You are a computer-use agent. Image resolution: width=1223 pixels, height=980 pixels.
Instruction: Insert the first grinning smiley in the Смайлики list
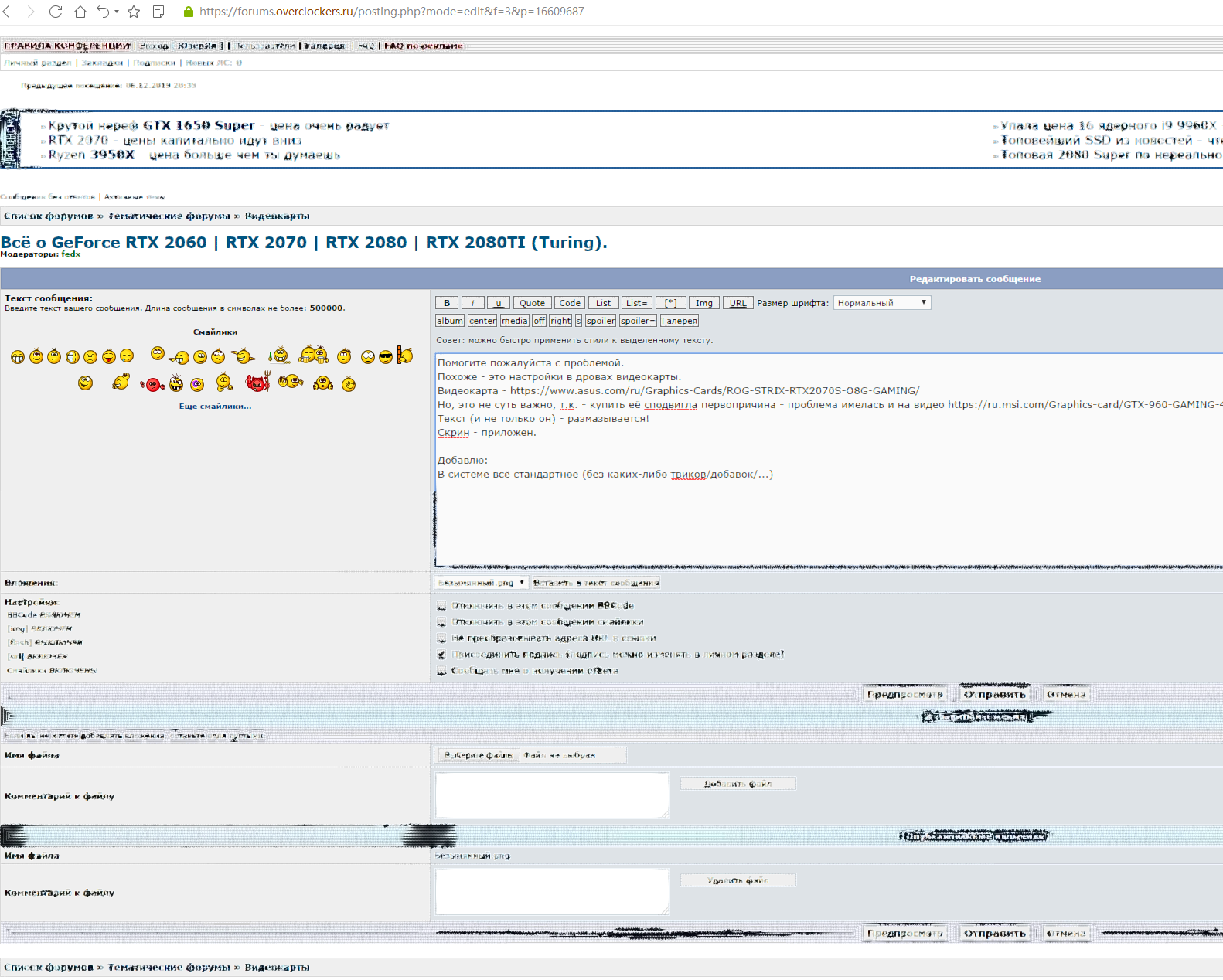click(x=18, y=357)
